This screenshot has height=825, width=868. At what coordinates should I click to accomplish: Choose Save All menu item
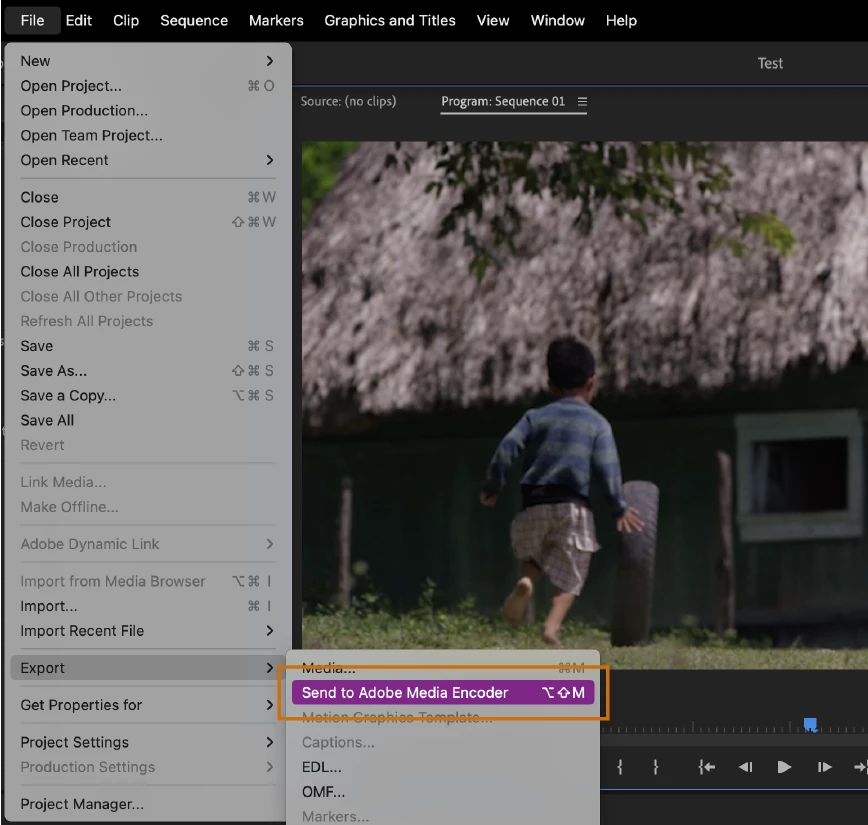pos(148,420)
